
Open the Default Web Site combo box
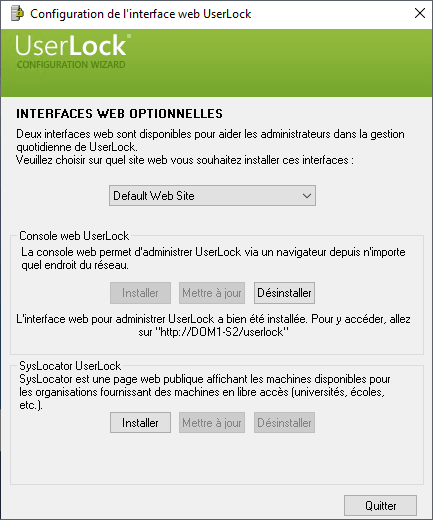tap(212, 196)
